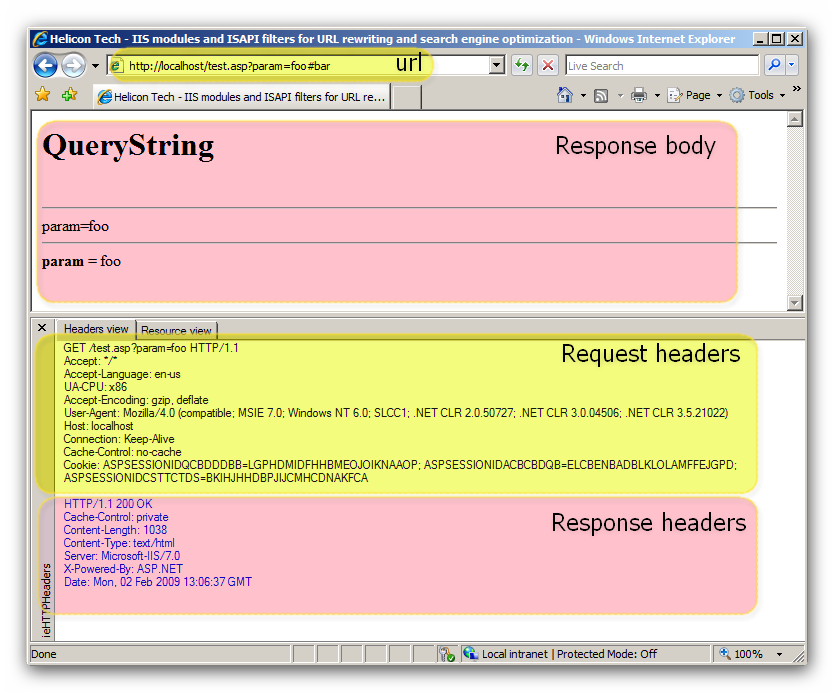Open the Tools menu

coord(757,95)
